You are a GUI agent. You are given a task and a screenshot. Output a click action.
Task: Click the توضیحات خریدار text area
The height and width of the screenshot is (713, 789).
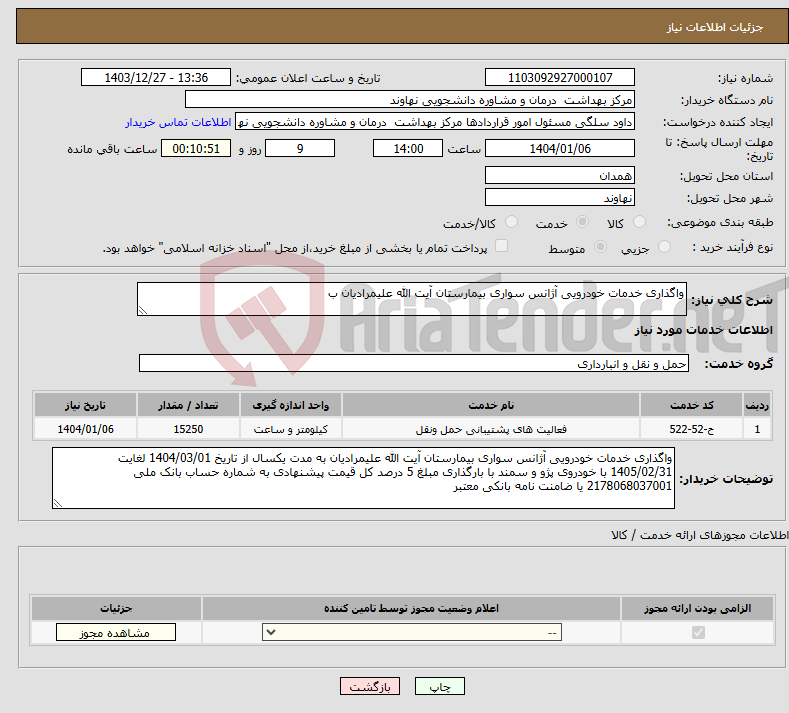(363, 478)
